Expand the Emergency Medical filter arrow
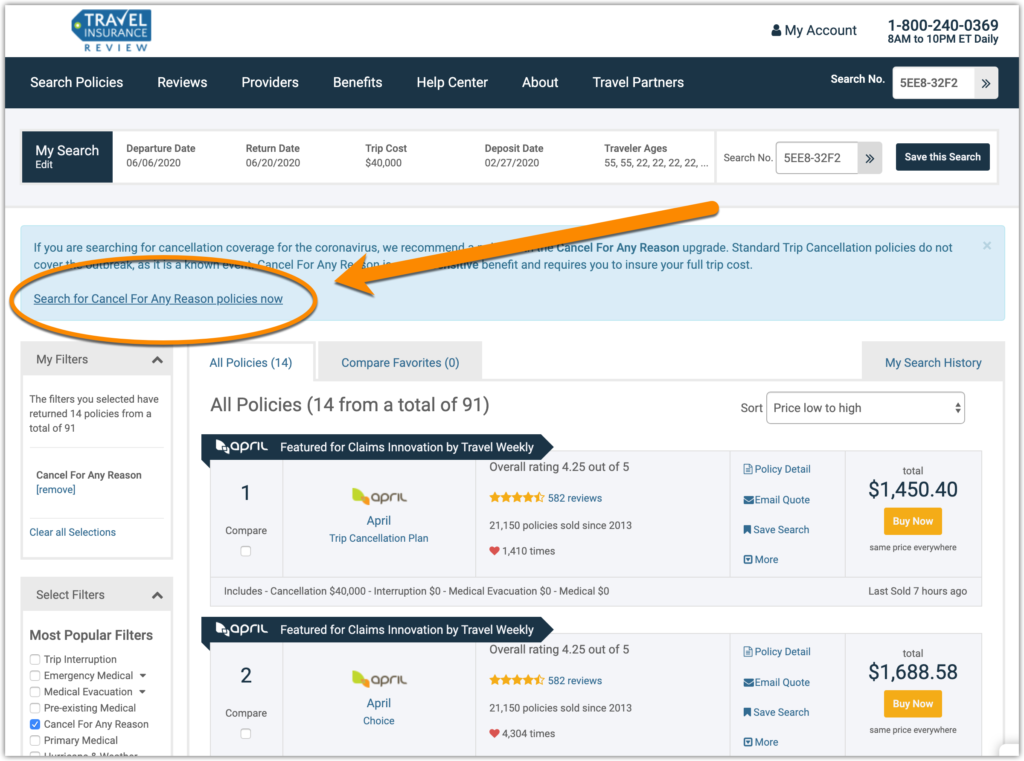Viewport: 1024px width, 761px height. 143,676
